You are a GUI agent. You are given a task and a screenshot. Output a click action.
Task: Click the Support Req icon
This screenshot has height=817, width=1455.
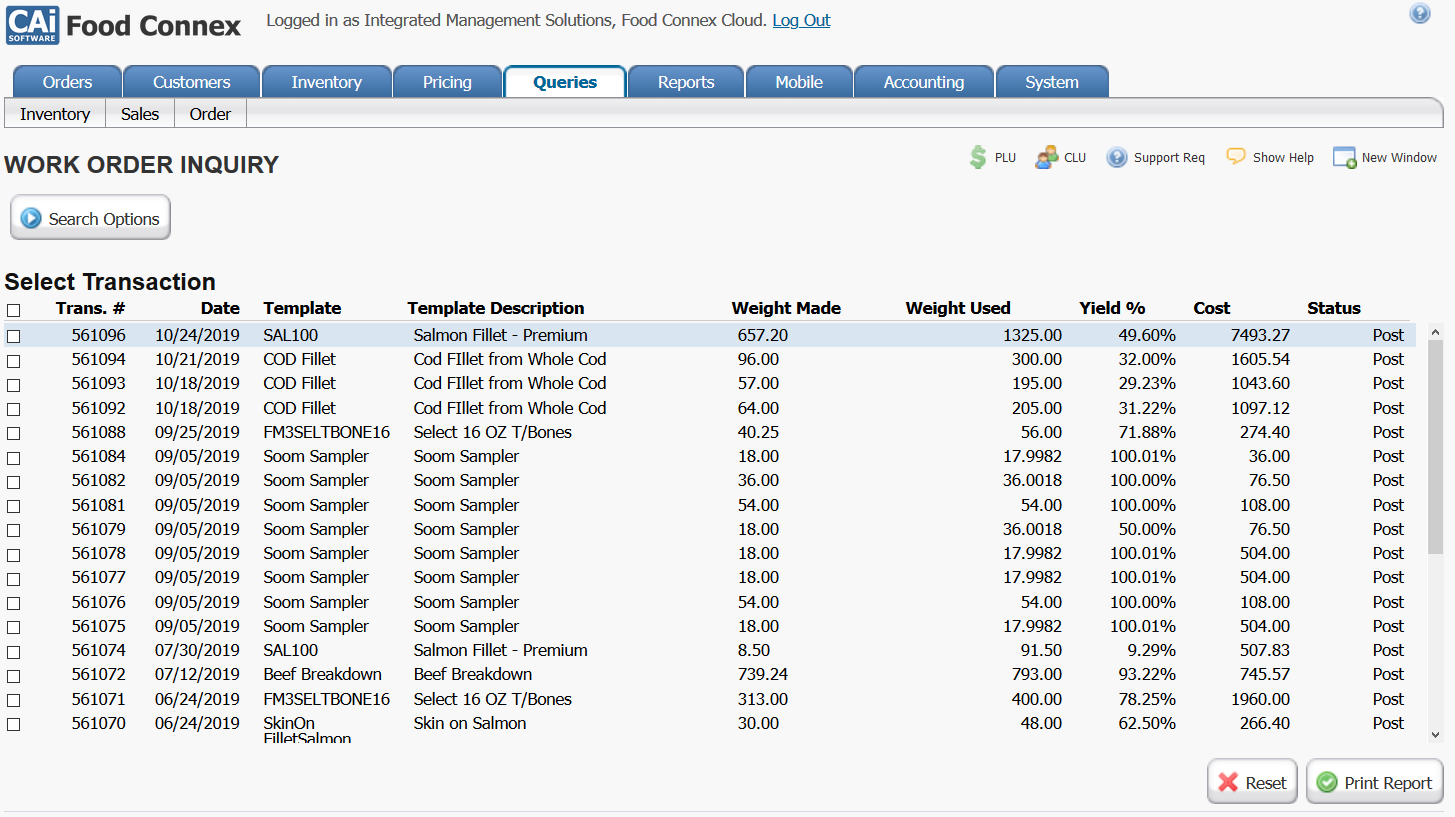[1117, 157]
